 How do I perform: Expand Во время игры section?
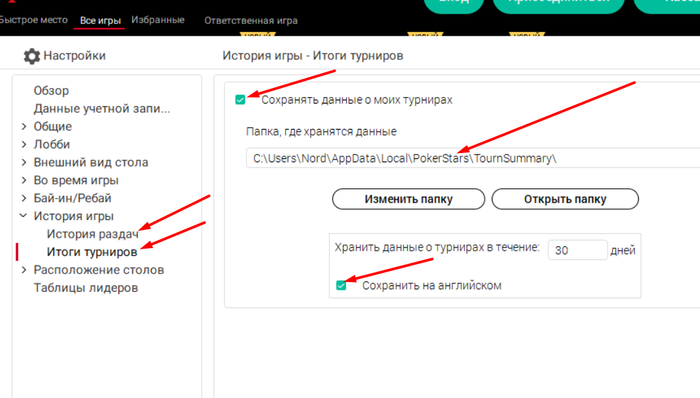click(x=24, y=180)
